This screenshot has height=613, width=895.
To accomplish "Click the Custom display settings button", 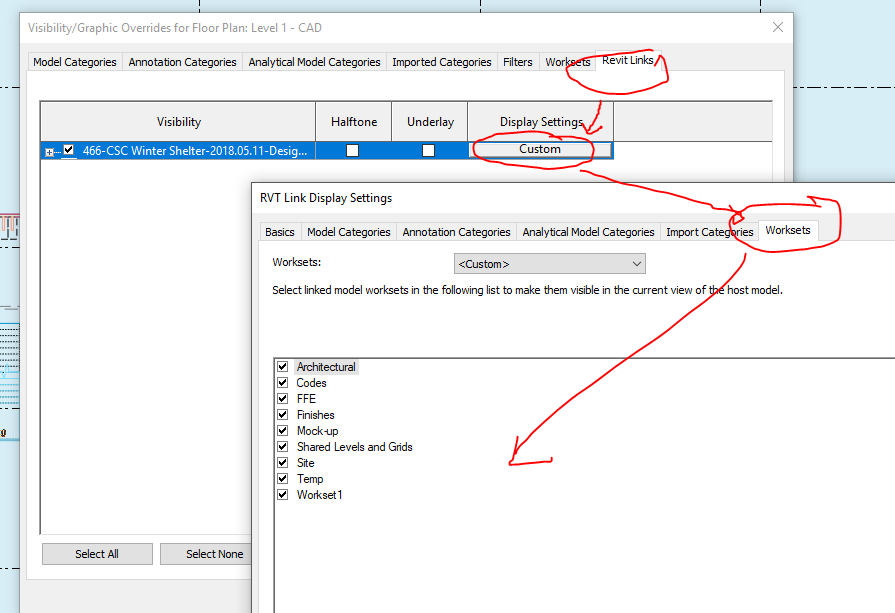I will pyautogui.click(x=540, y=150).
